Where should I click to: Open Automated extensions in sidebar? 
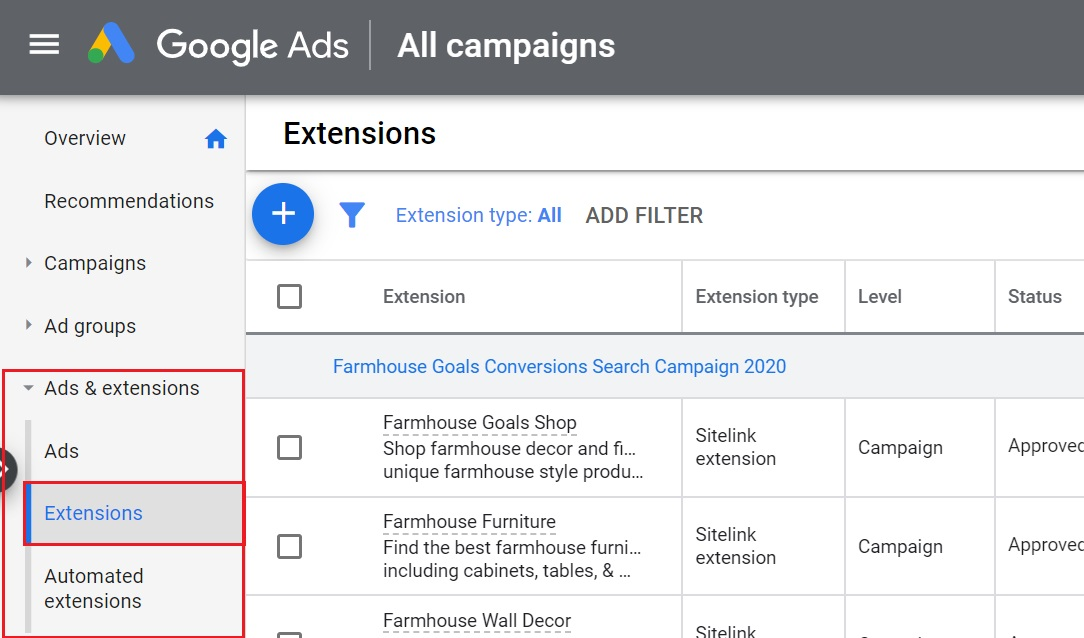tap(94, 588)
